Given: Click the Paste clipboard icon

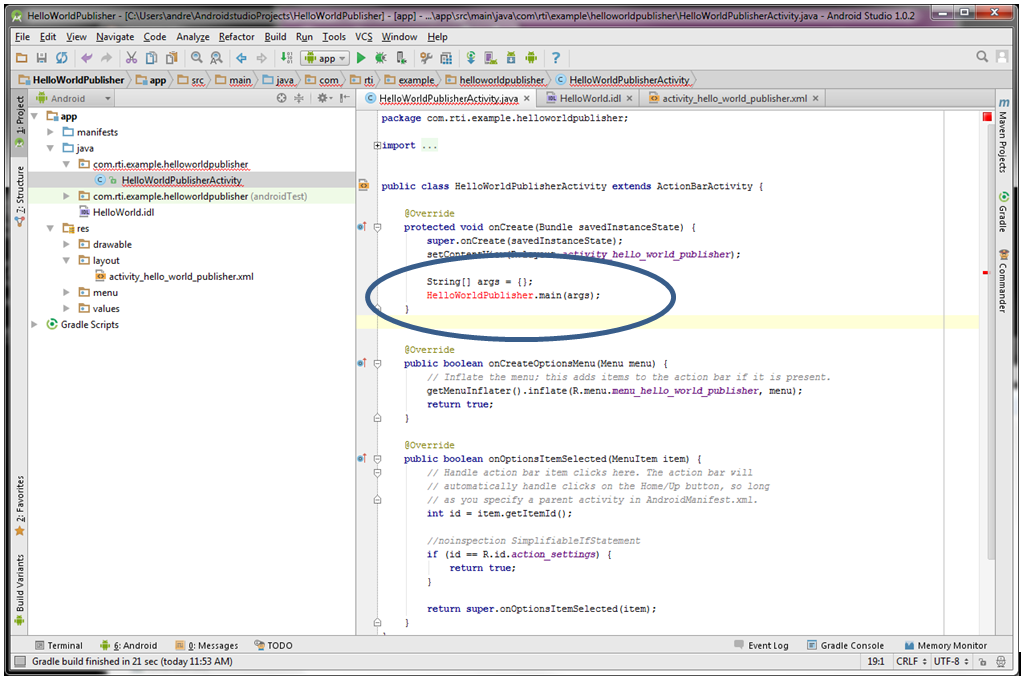Looking at the screenshot, I should tap(171, 58).
